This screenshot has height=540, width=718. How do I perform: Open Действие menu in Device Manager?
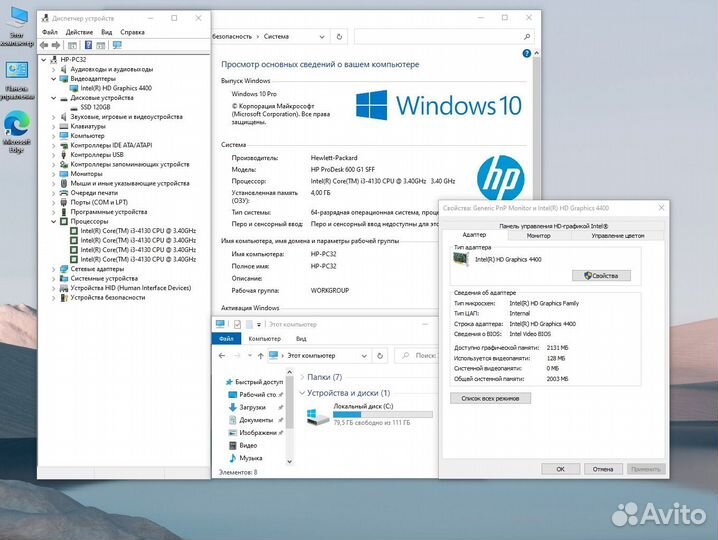(79, 32)
